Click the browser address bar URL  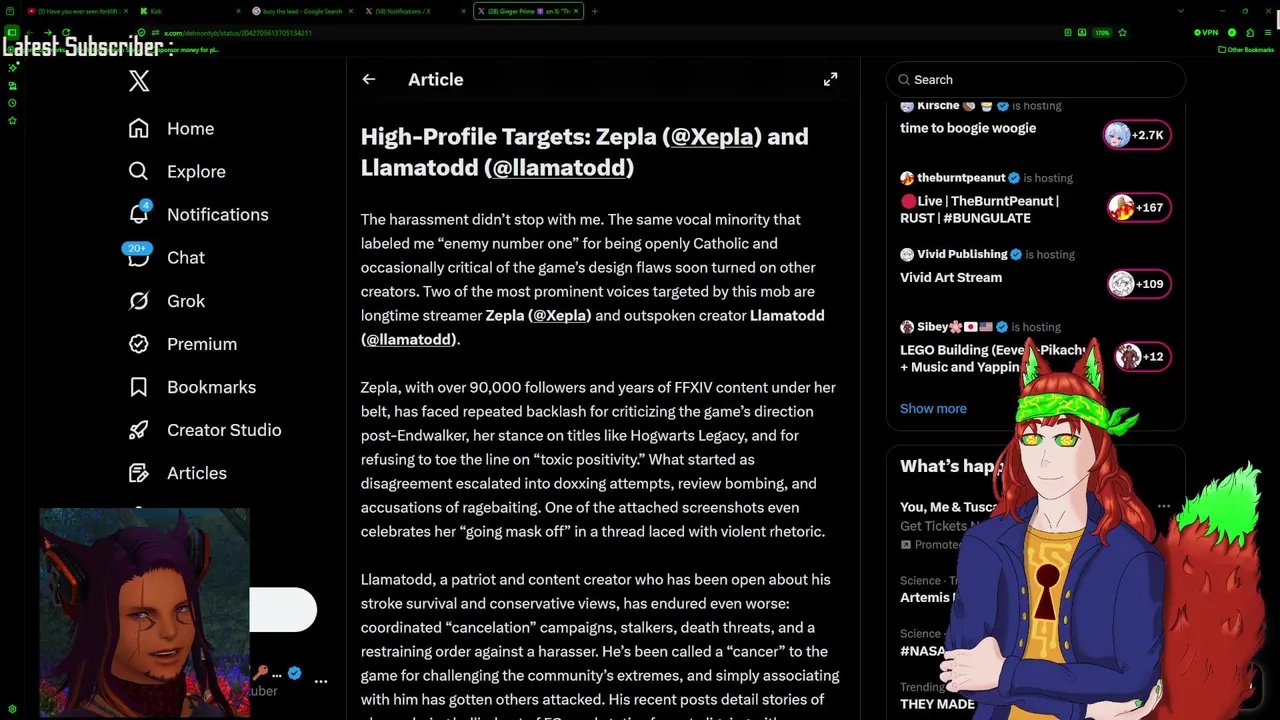(238, 33)
